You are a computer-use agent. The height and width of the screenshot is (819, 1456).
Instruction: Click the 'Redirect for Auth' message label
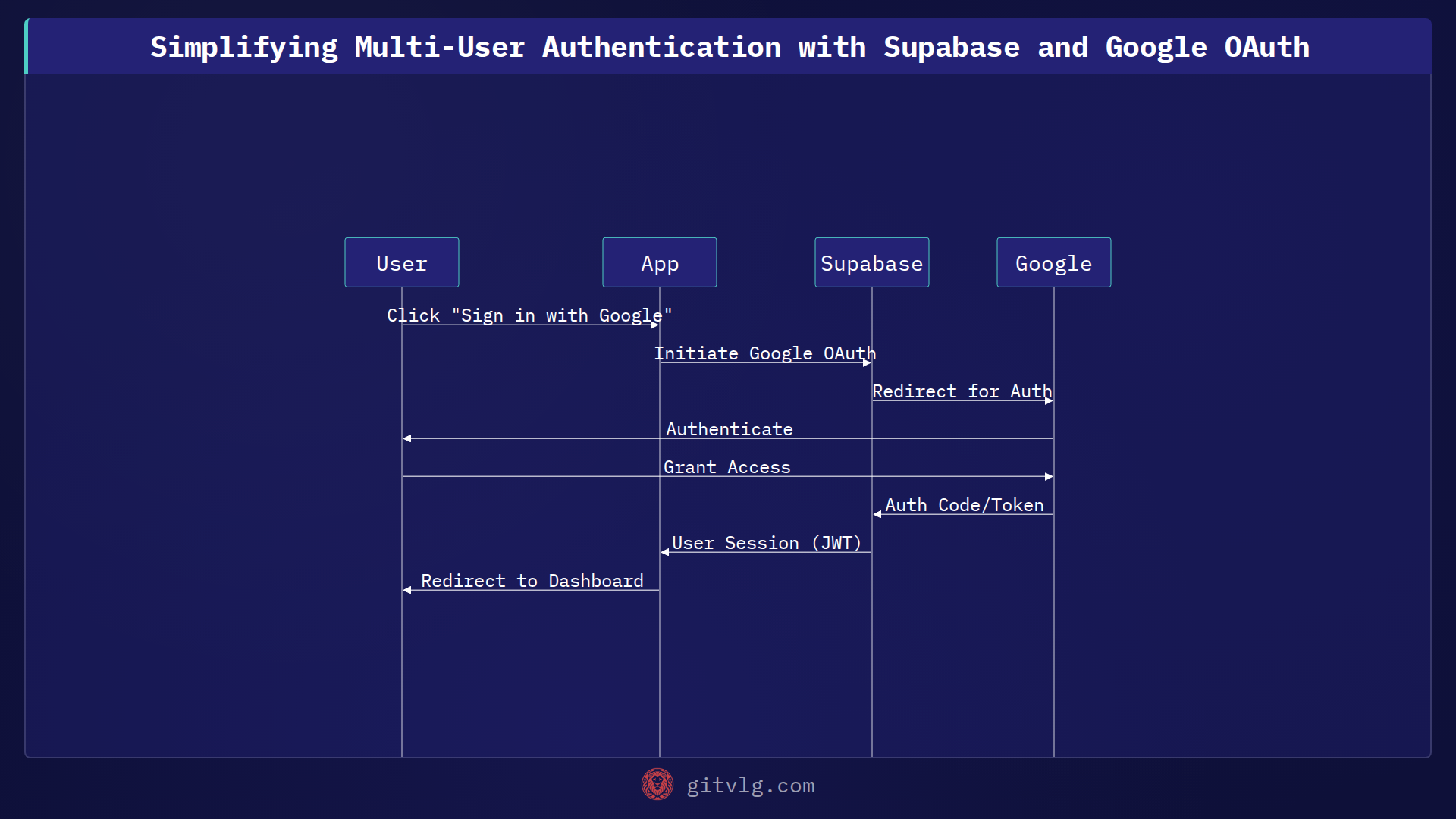(x=962, y=391)
